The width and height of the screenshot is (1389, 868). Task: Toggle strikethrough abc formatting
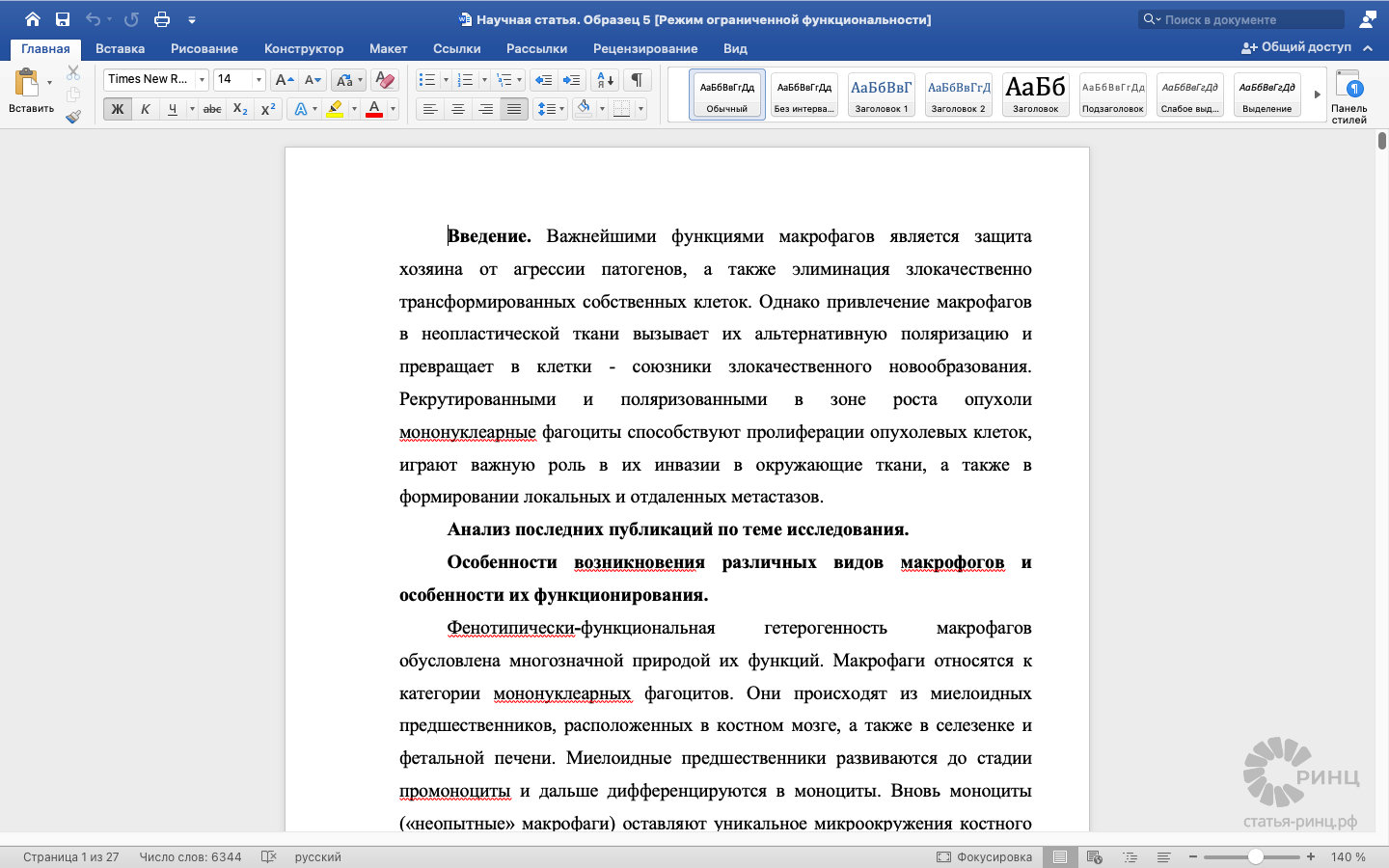212,109
